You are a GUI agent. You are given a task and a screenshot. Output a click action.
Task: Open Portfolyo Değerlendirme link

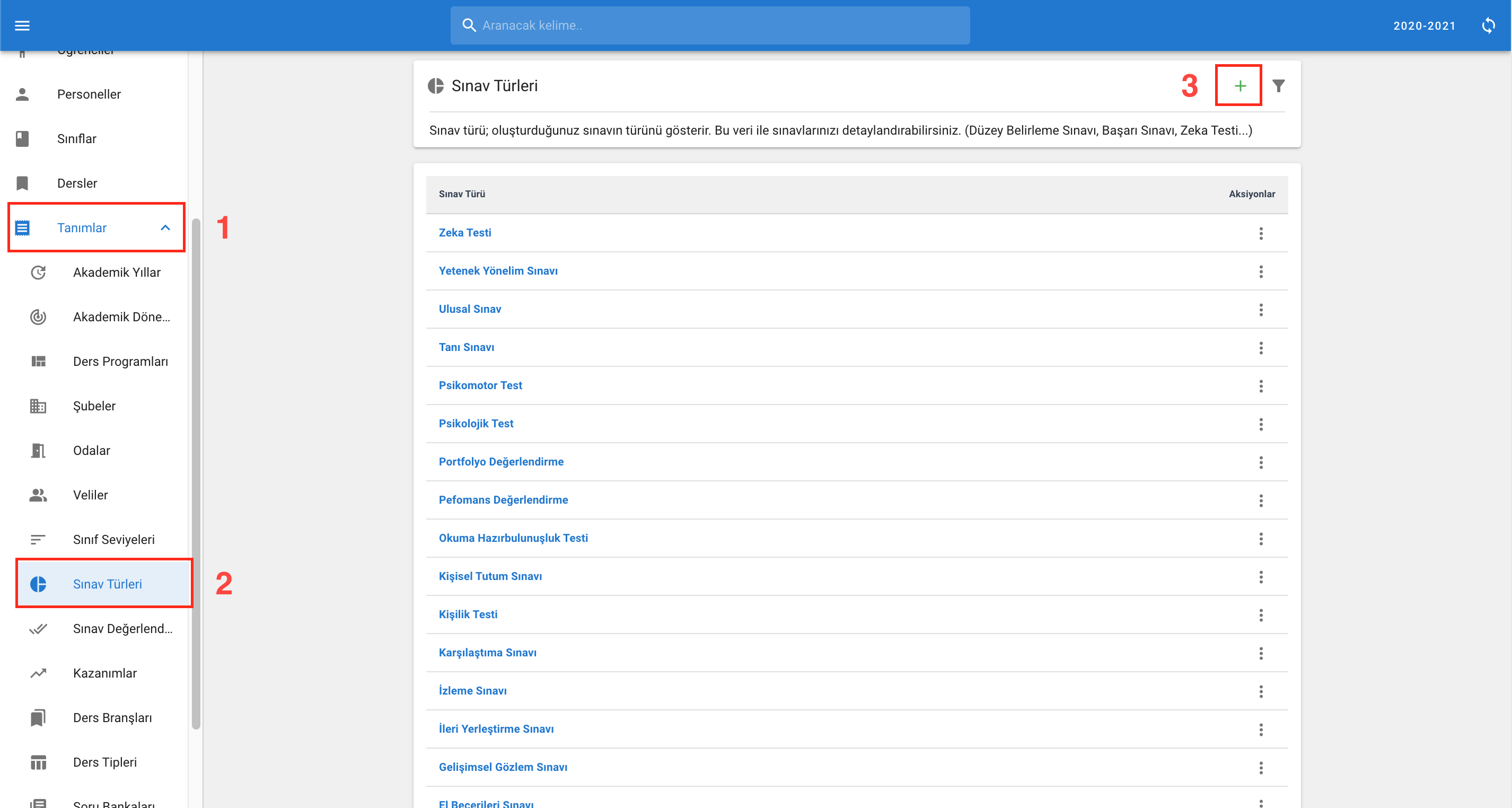(x=502, y=461)
